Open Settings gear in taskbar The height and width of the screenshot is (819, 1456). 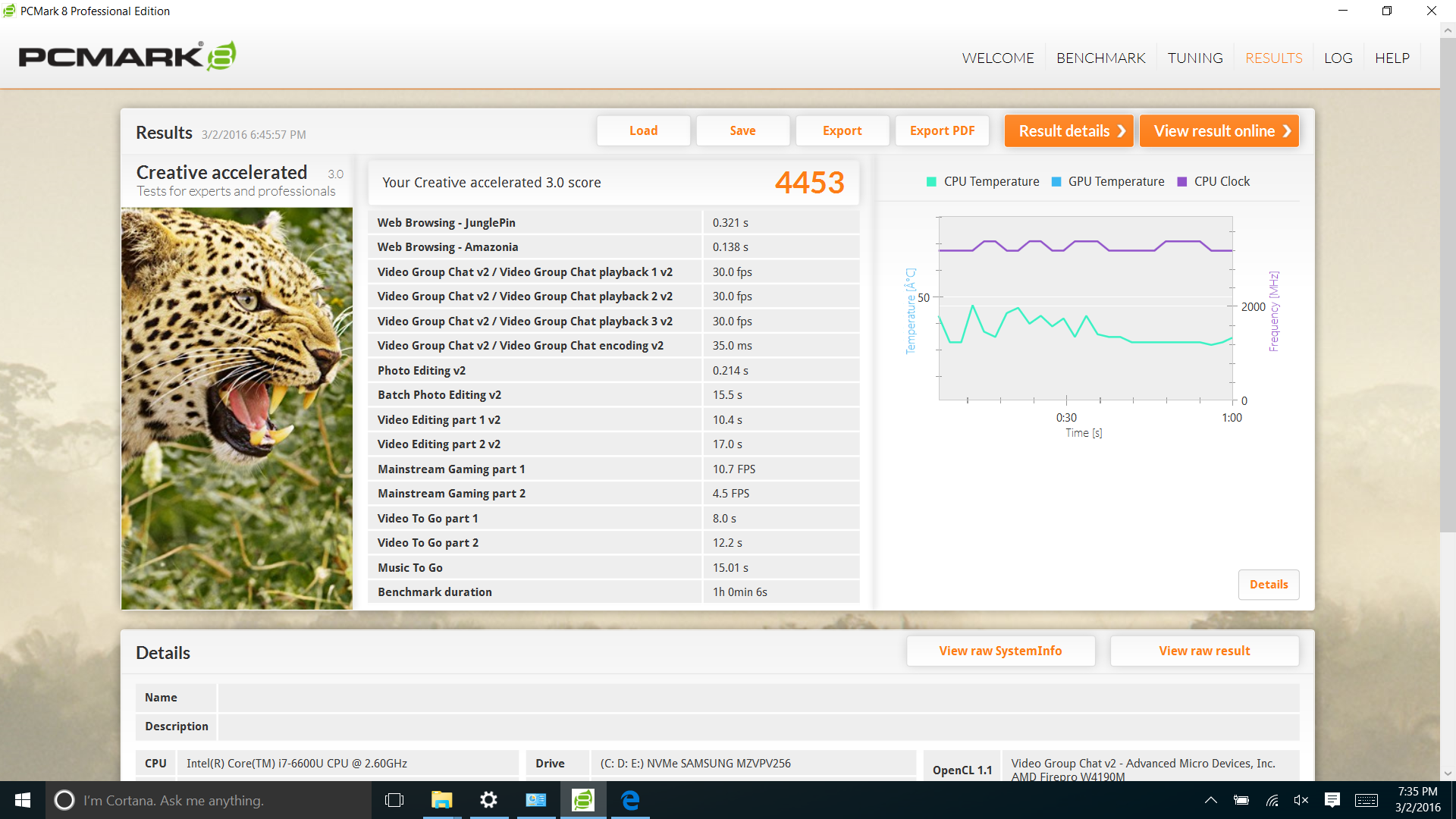(489, 800)
